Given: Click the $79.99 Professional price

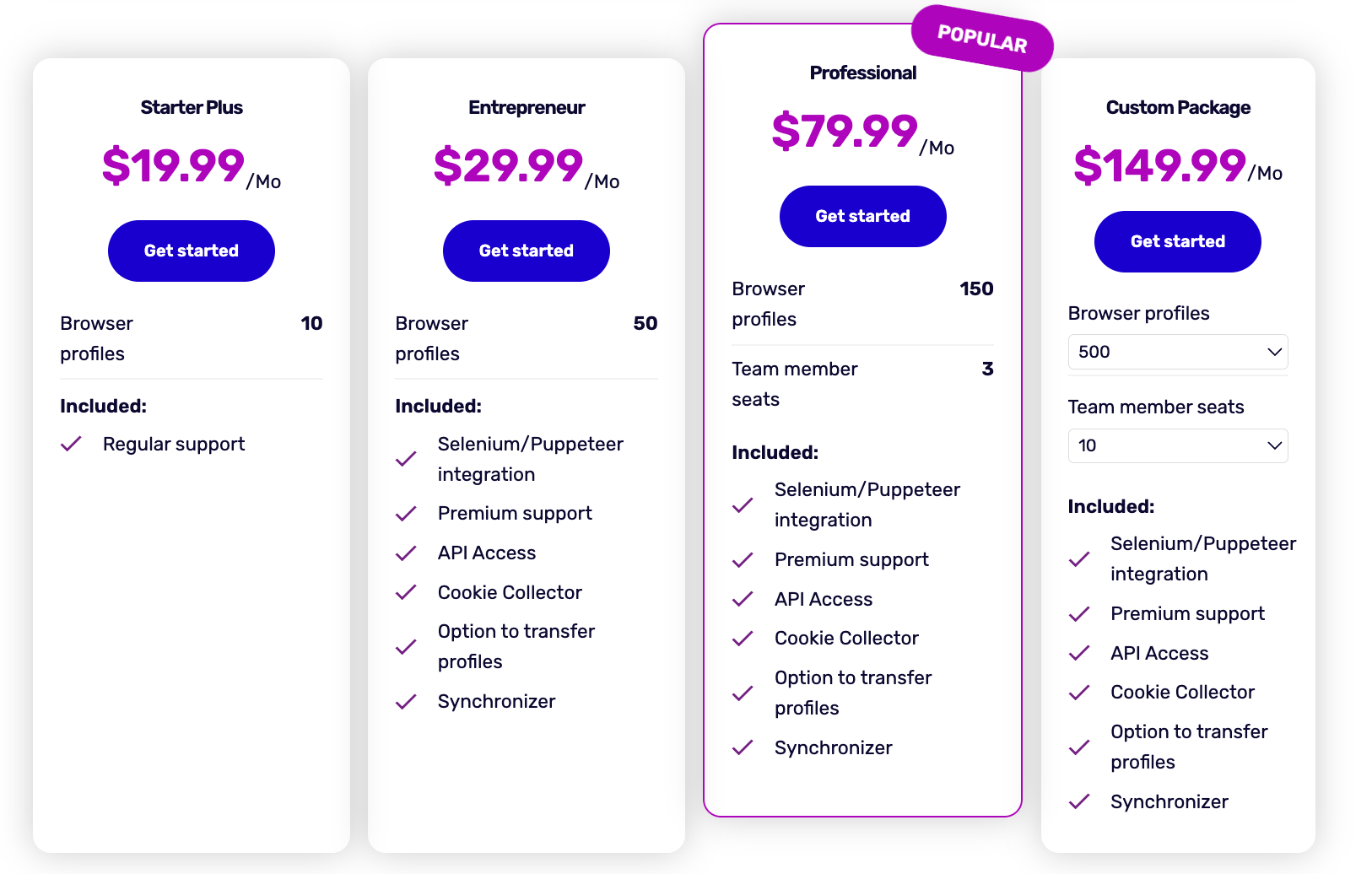Looking at the screenshot, I should click(x=845, y=132).
